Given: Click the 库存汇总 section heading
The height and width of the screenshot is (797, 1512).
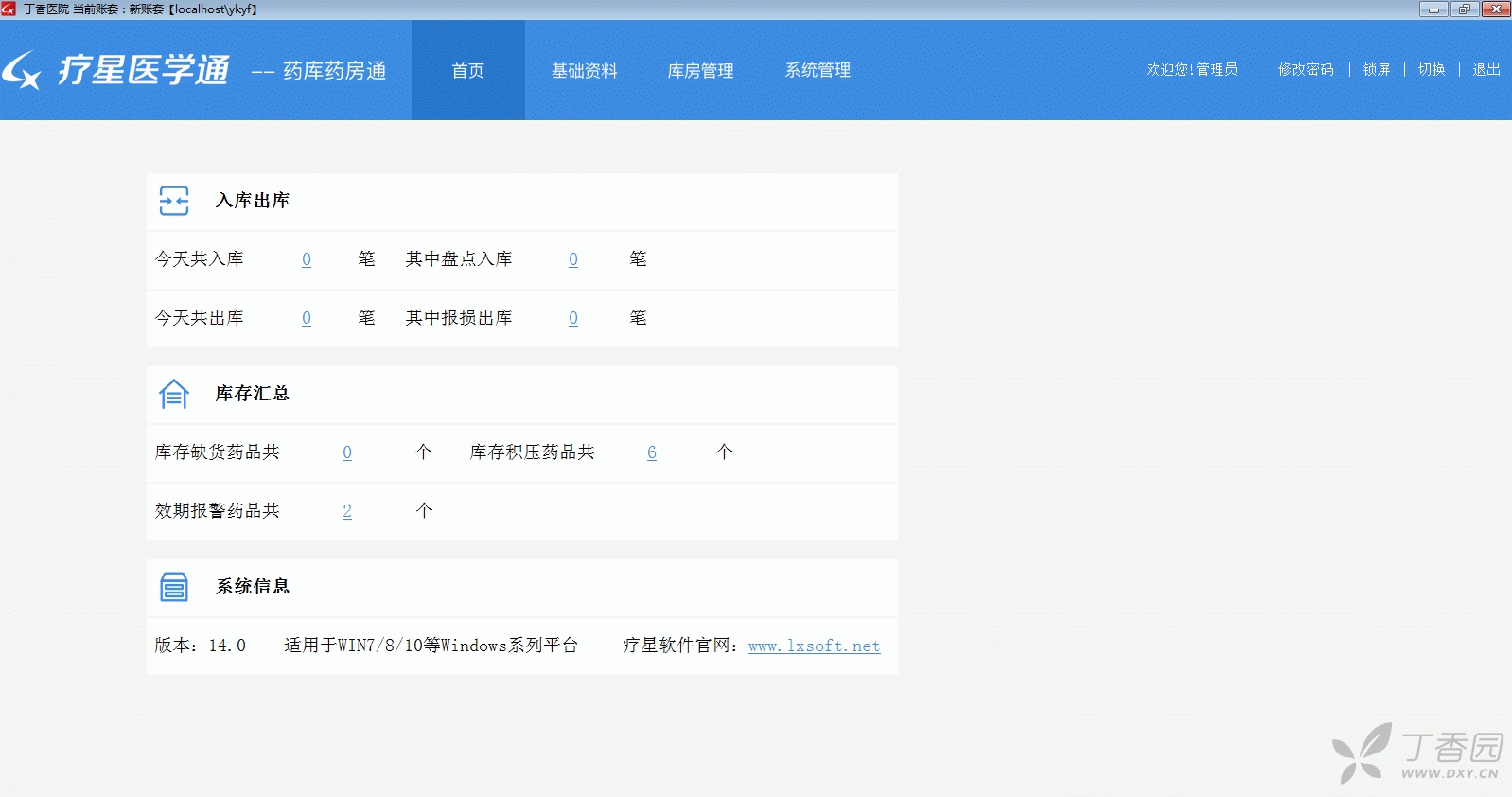Looking at the screenshot, I should pyautogui.click(x=253, y=394).
